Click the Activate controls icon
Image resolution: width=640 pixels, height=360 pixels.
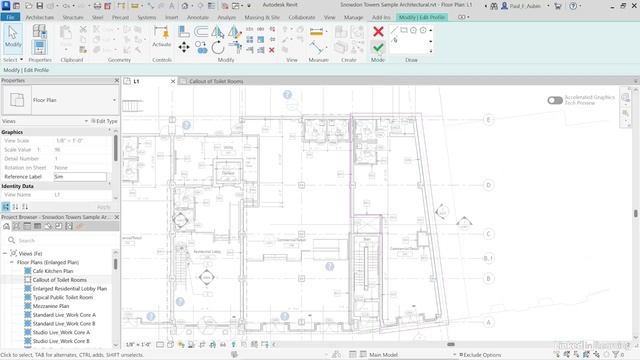click(162, 36)
